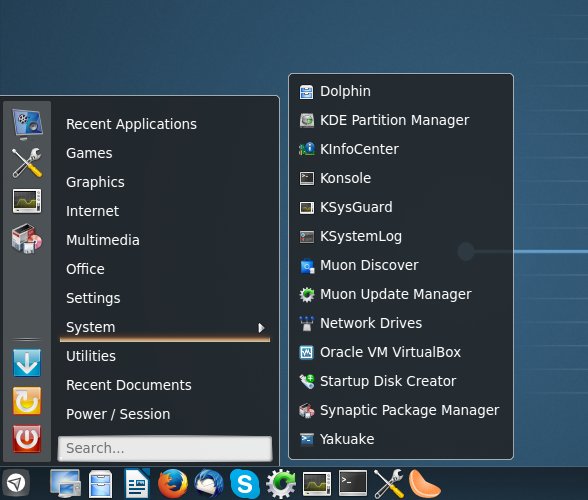
Task: Launch KDE Partition Manager
Action: pyautogui.click(x=401, y=120)
